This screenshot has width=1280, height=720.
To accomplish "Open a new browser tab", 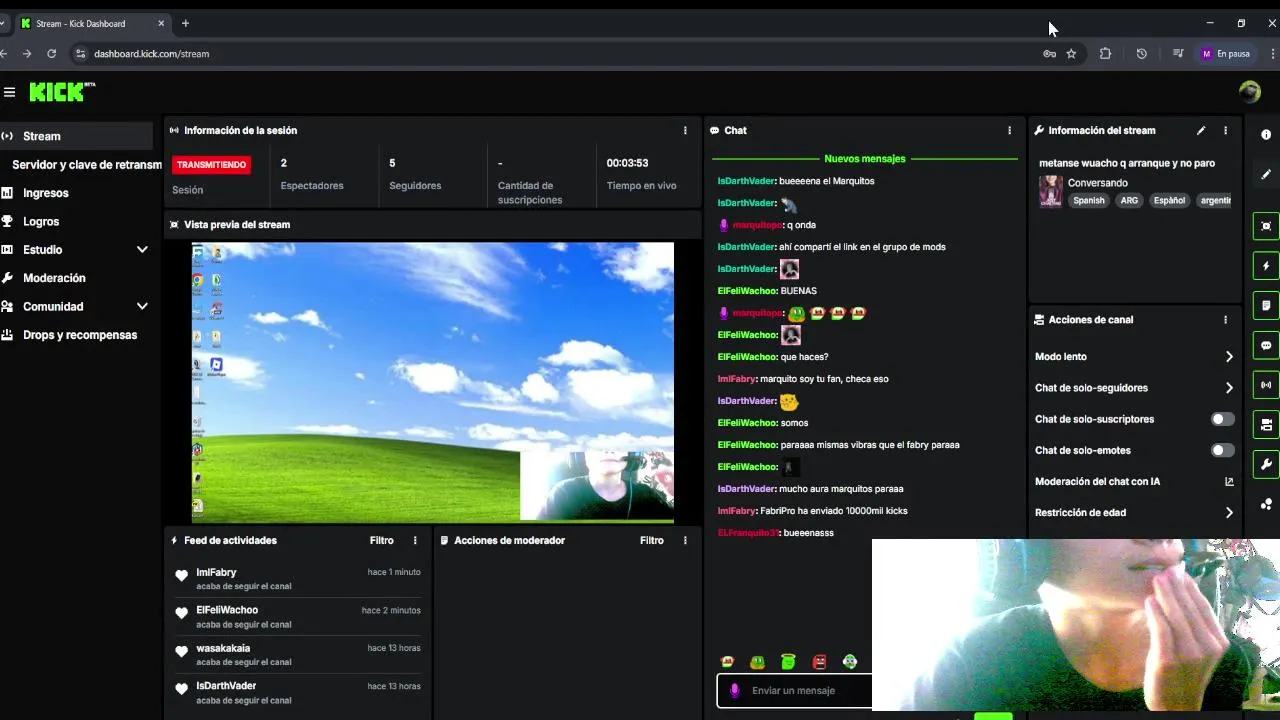I will click(185, 23).
